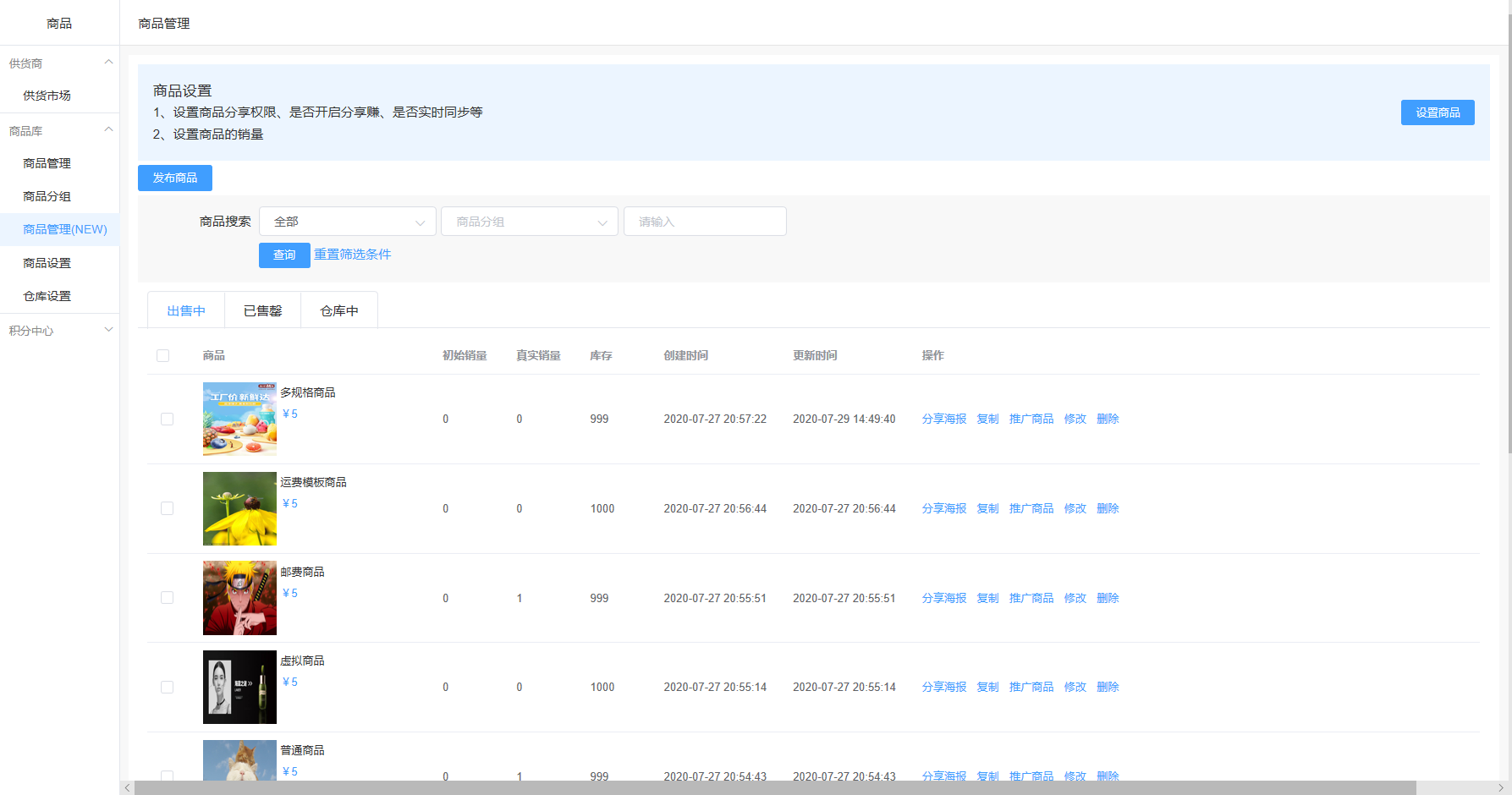Screen dimensions: 1512x795
Task: Click the horizontal scrollbar left arrow
Action: 127,788
